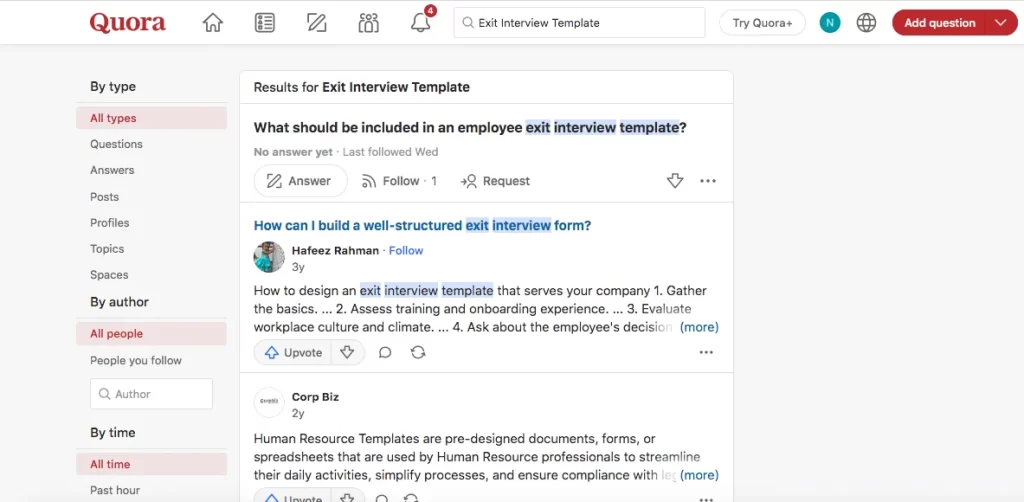Viewport: 1024px width, 502px height.
Task: Downvote Hafeez Rahman's answer
Action: 347,353
